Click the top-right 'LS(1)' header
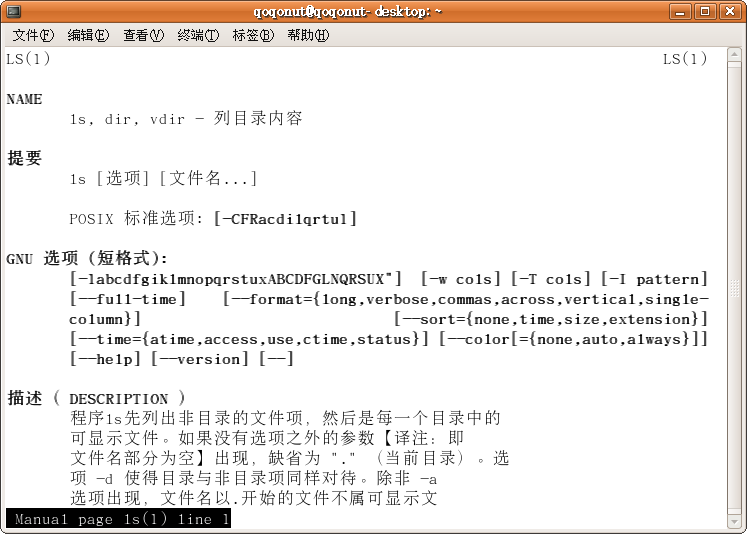The height and width of the screenshot is (534, 747). coord(685,59)
